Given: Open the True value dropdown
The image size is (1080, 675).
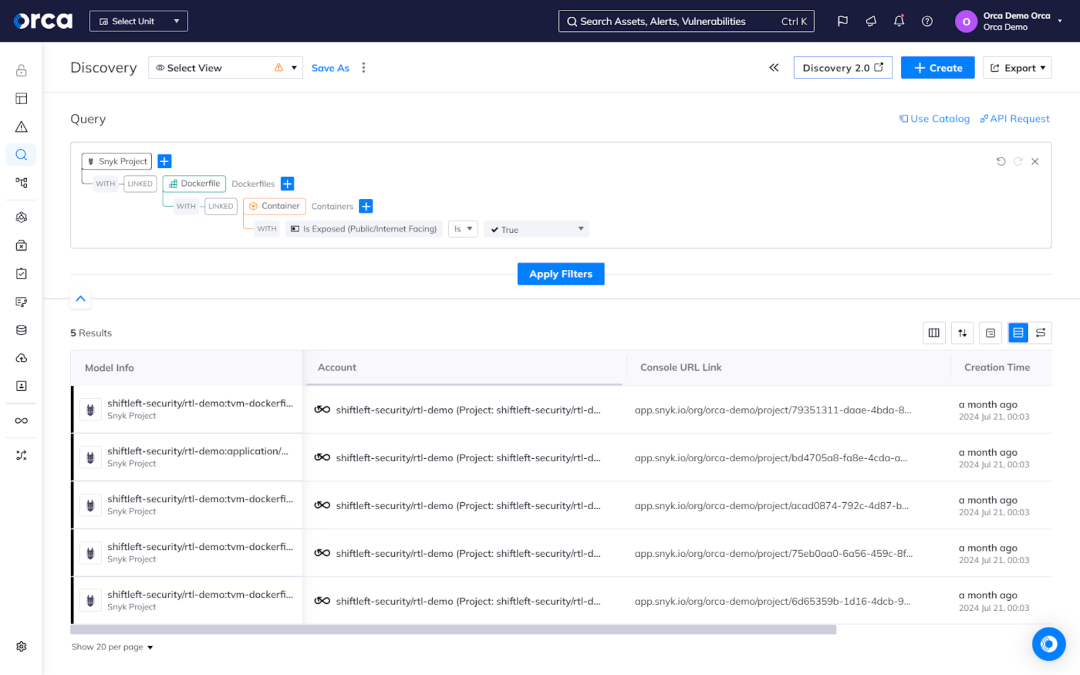Looking at the screenshot, I should click(537, 229).
